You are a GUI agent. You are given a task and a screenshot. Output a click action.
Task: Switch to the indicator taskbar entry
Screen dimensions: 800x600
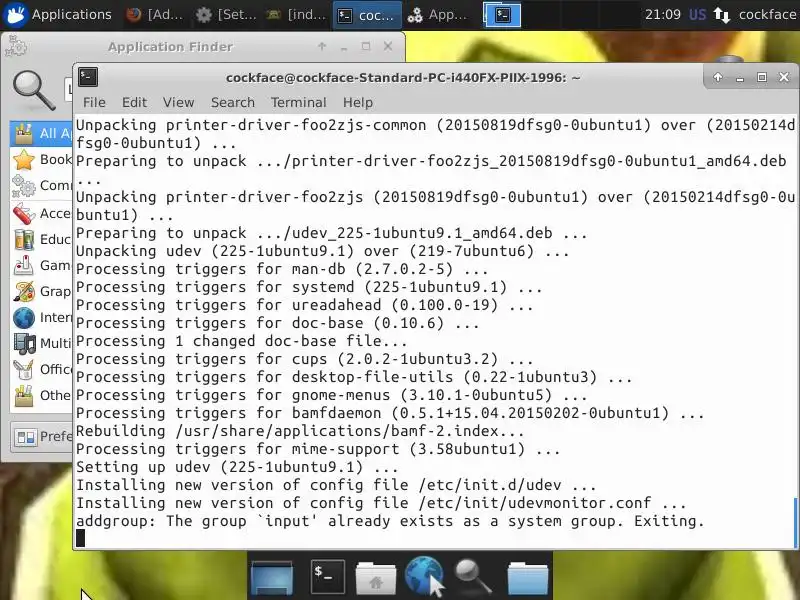click(x=296, y=15)
